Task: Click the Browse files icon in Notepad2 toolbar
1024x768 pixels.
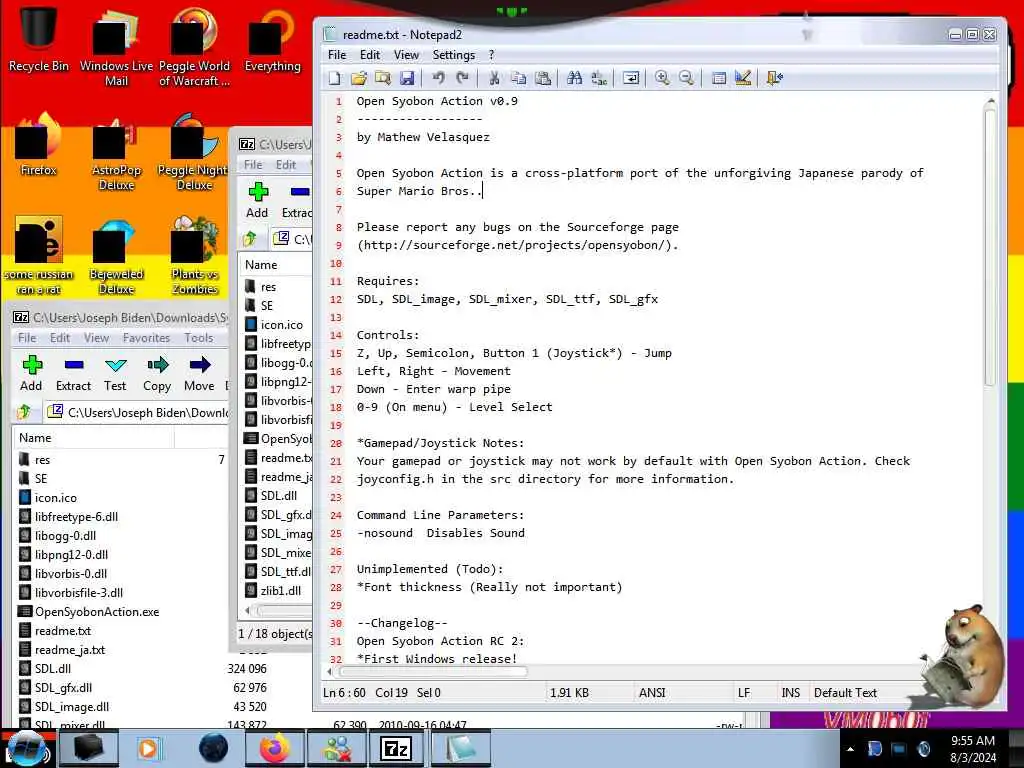Action: point(383,78)
